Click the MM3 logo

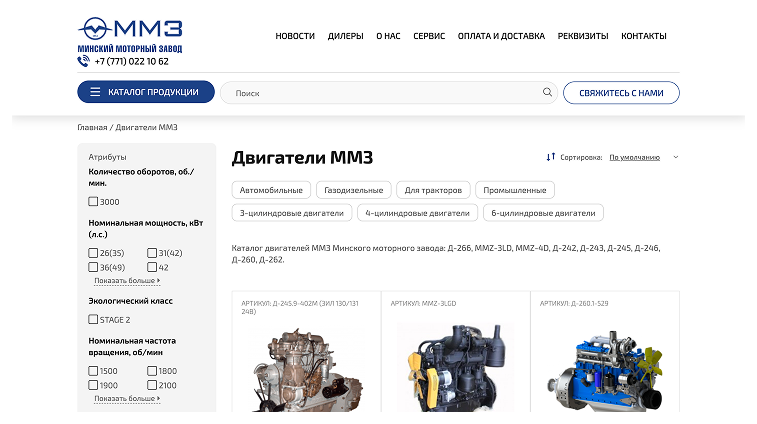click(x=130, y=35)
